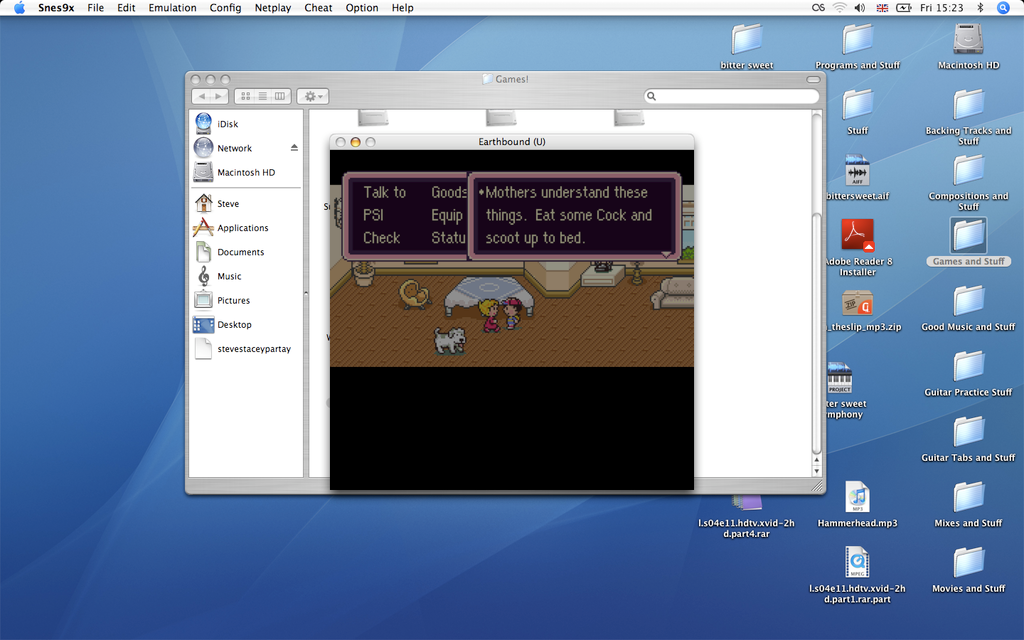Image resolution: width=1024 pixels, height=640 pixels.
Task: Open the UK flag input menu
Action: (x=882, y=8)
